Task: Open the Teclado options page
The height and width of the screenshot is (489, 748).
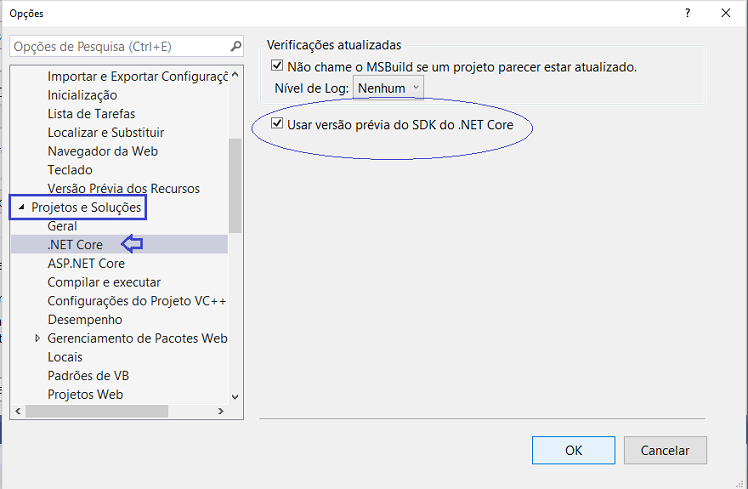Action: tap(70, 170)
